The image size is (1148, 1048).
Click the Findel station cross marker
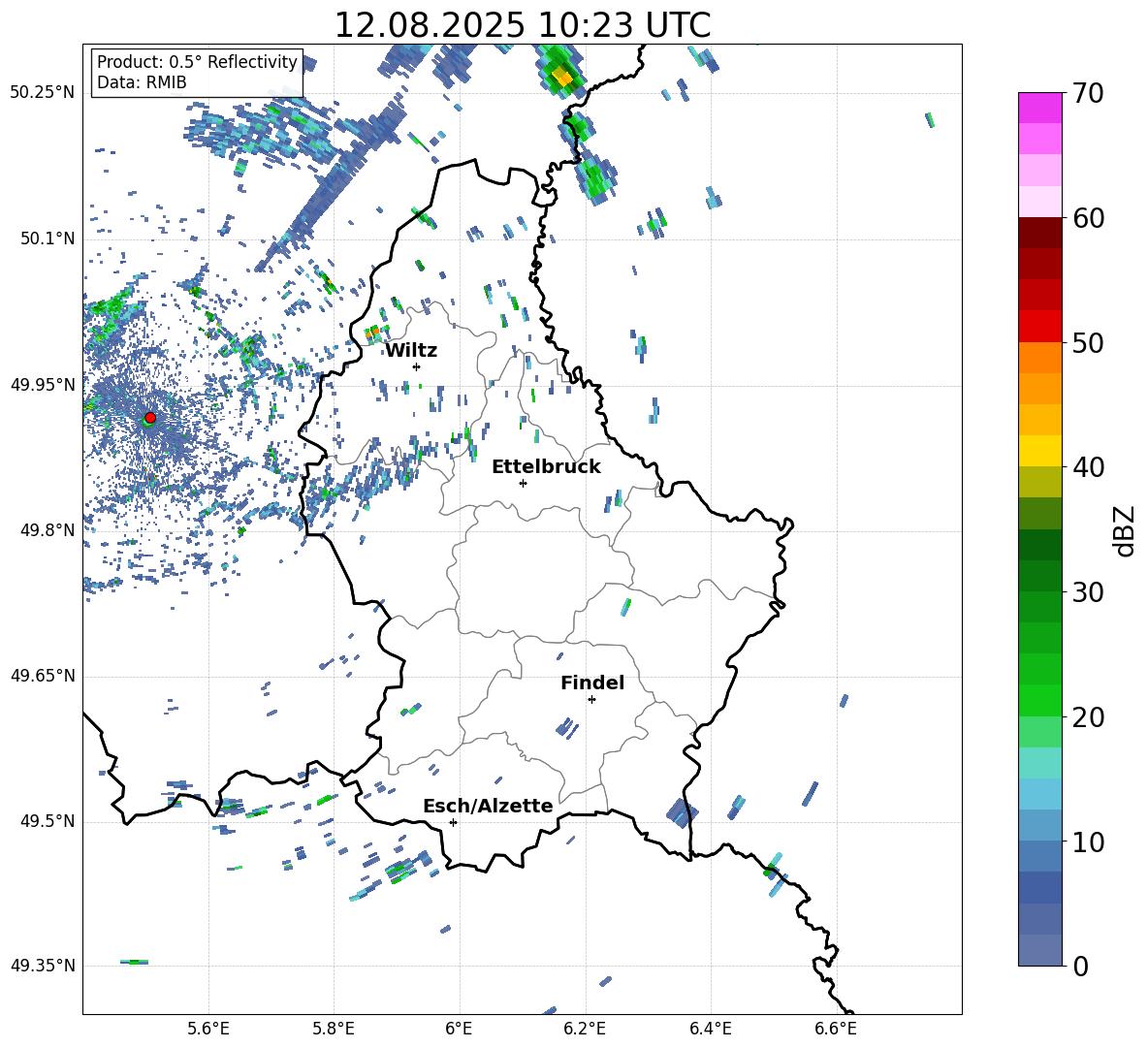click(x=591, y=700)
